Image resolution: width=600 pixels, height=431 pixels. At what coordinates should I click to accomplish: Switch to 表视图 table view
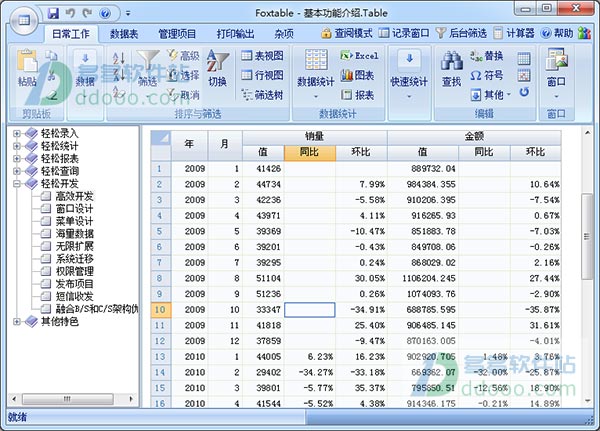(262, 56)
